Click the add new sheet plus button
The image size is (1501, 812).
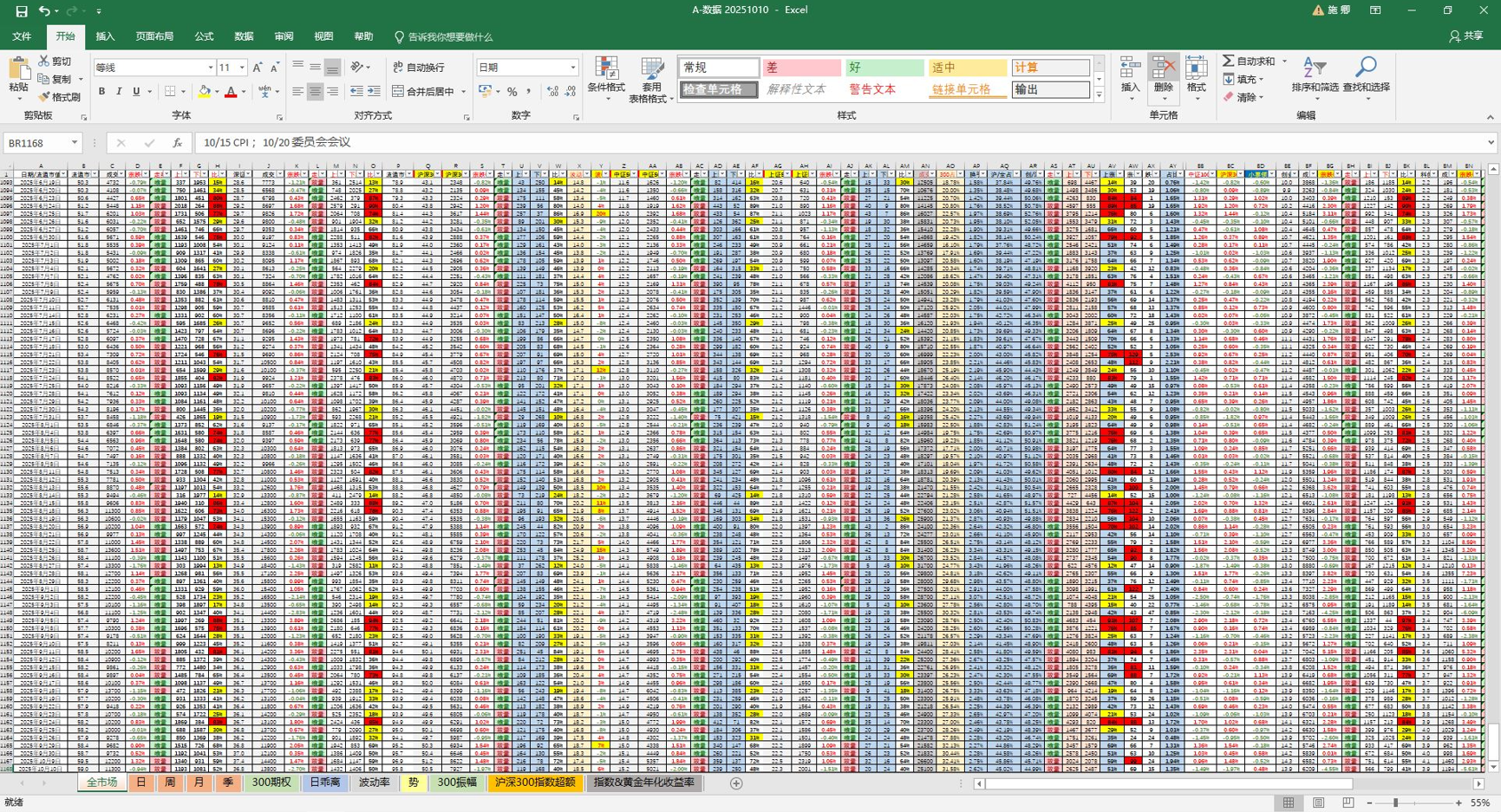point(736,783)
